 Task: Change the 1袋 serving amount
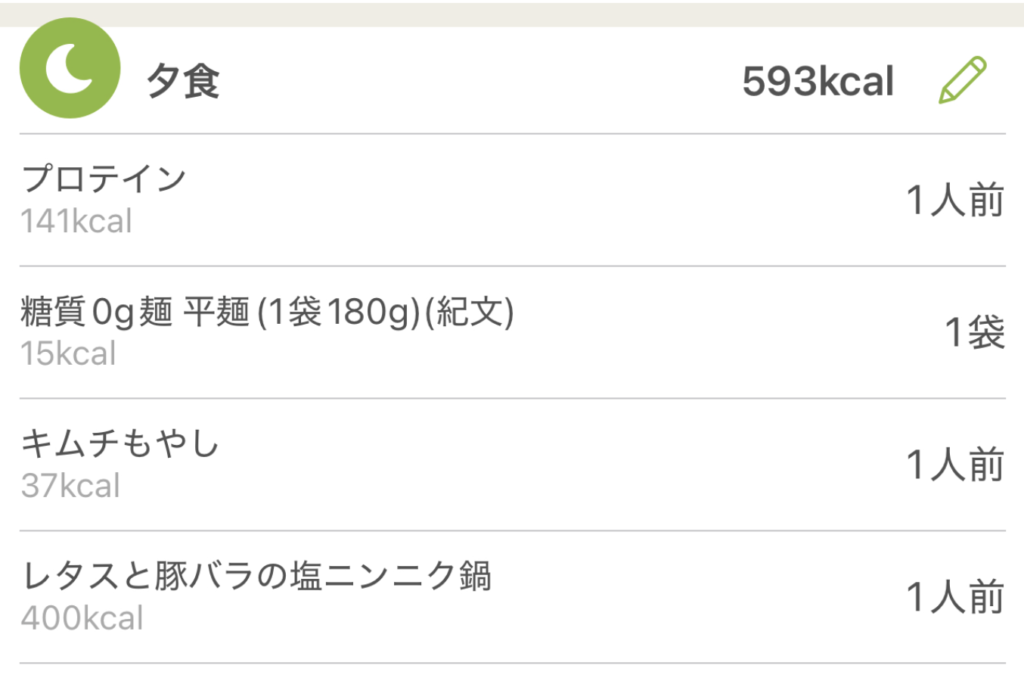[x=975, y=333]
